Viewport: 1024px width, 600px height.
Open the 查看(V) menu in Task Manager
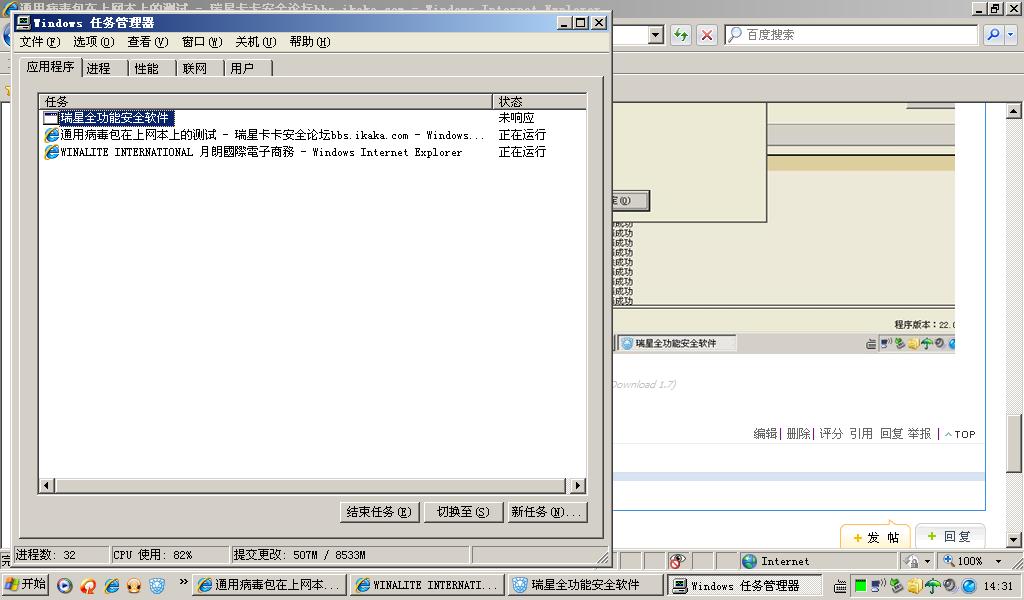tap(148, 42)
